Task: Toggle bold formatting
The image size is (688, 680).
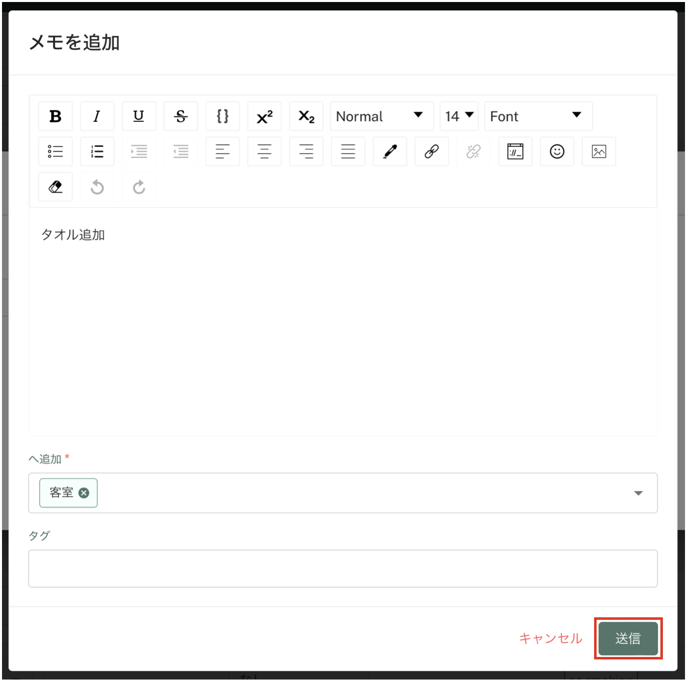Action: click(x=55, y=116)
